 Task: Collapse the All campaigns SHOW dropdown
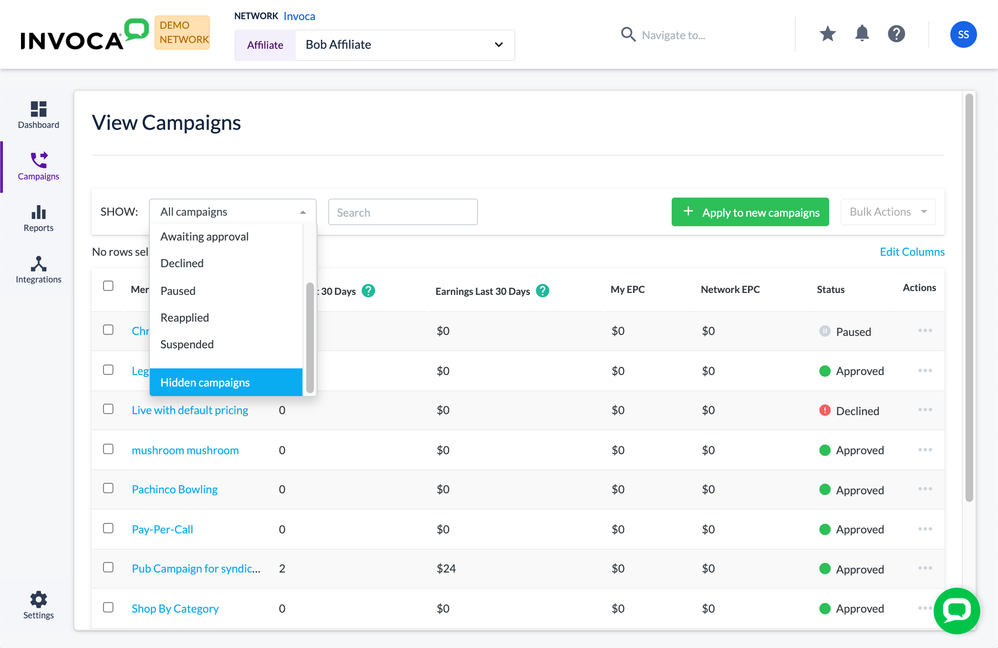coord(232,212)
